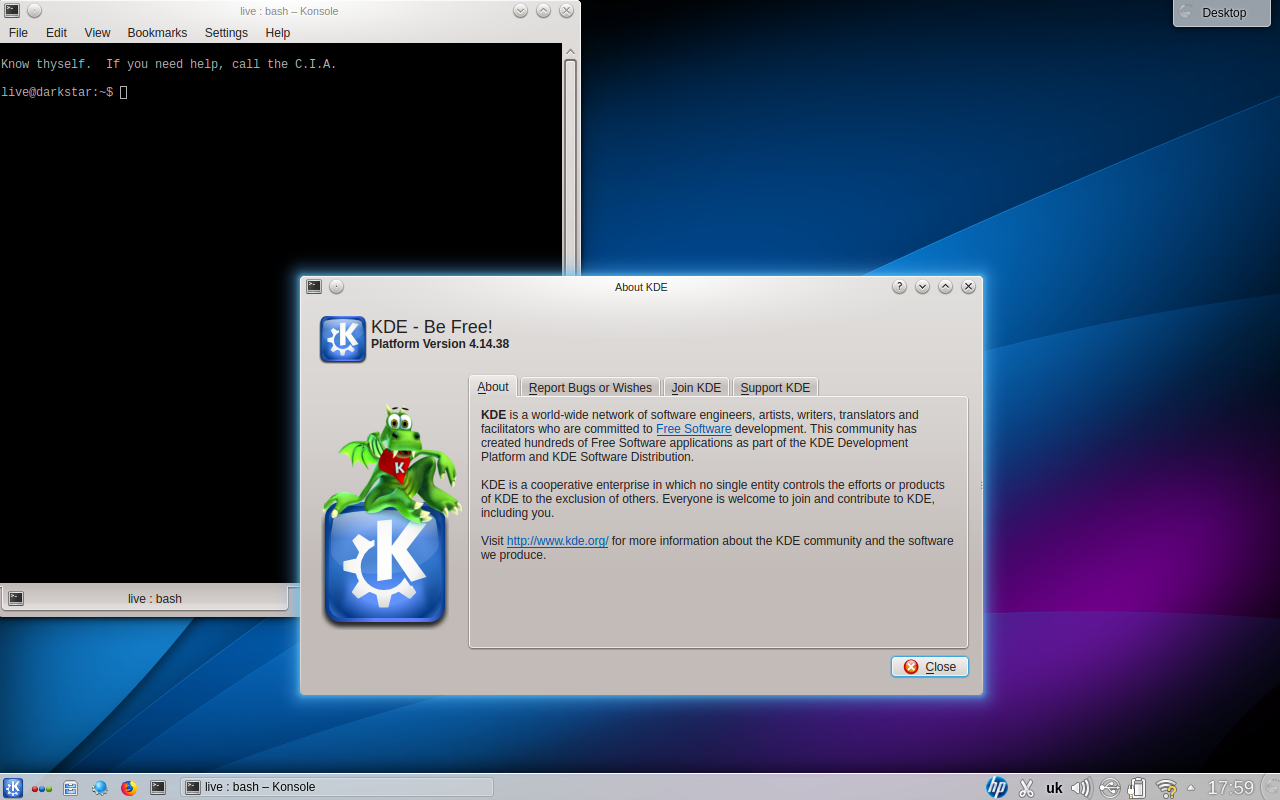
Task: Click the Close button in About KDE
Action: [x=930, y=667]
